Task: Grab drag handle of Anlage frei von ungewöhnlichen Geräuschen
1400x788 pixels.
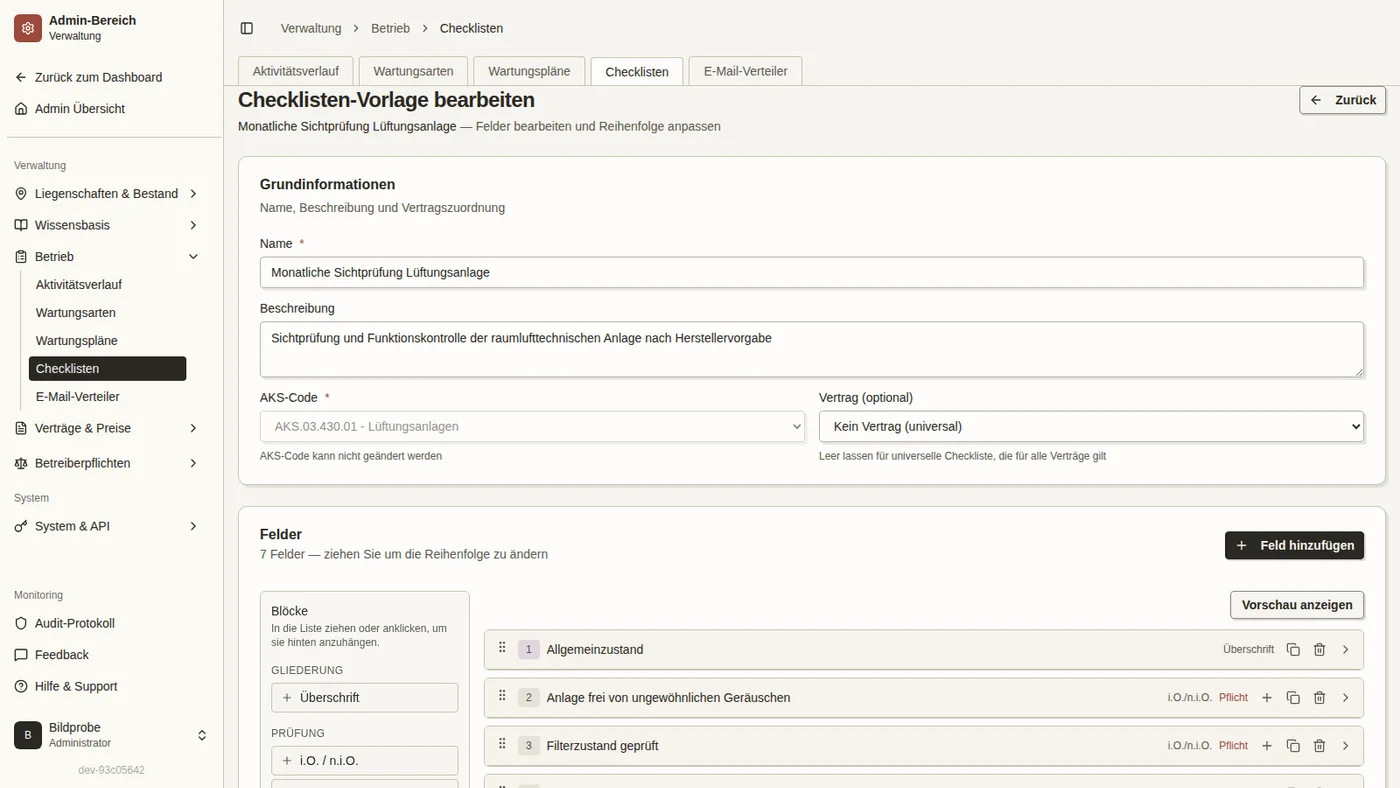Action: point(502,696)
